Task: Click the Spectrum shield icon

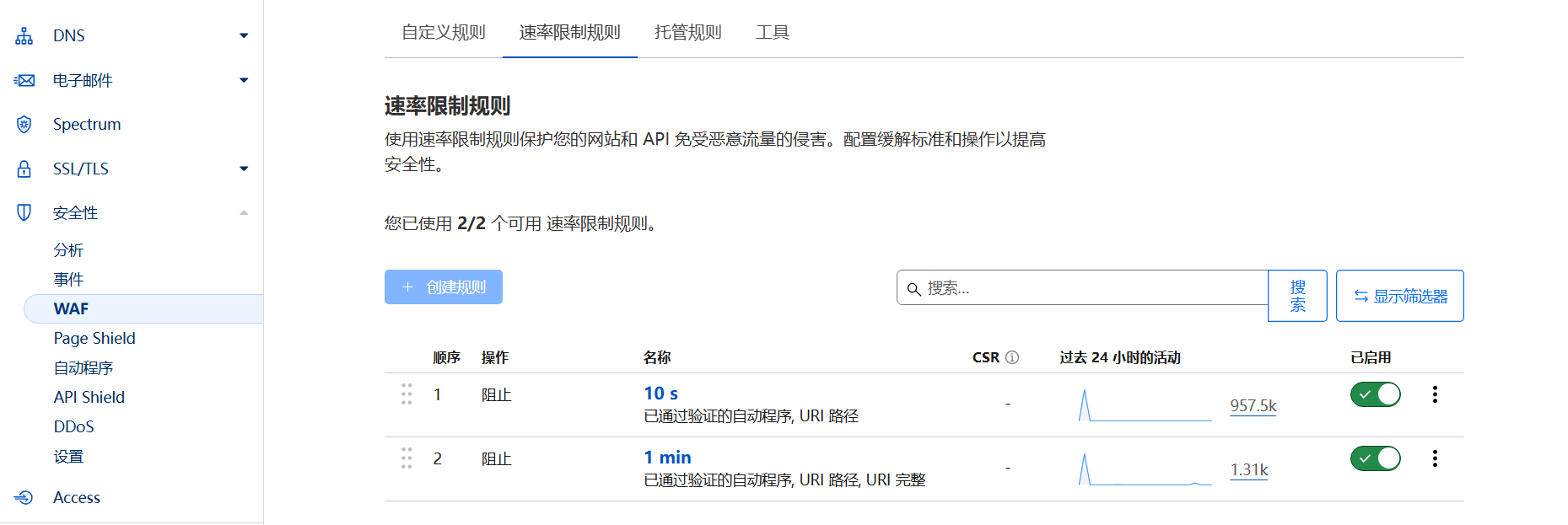Action: tap(24, 125)
